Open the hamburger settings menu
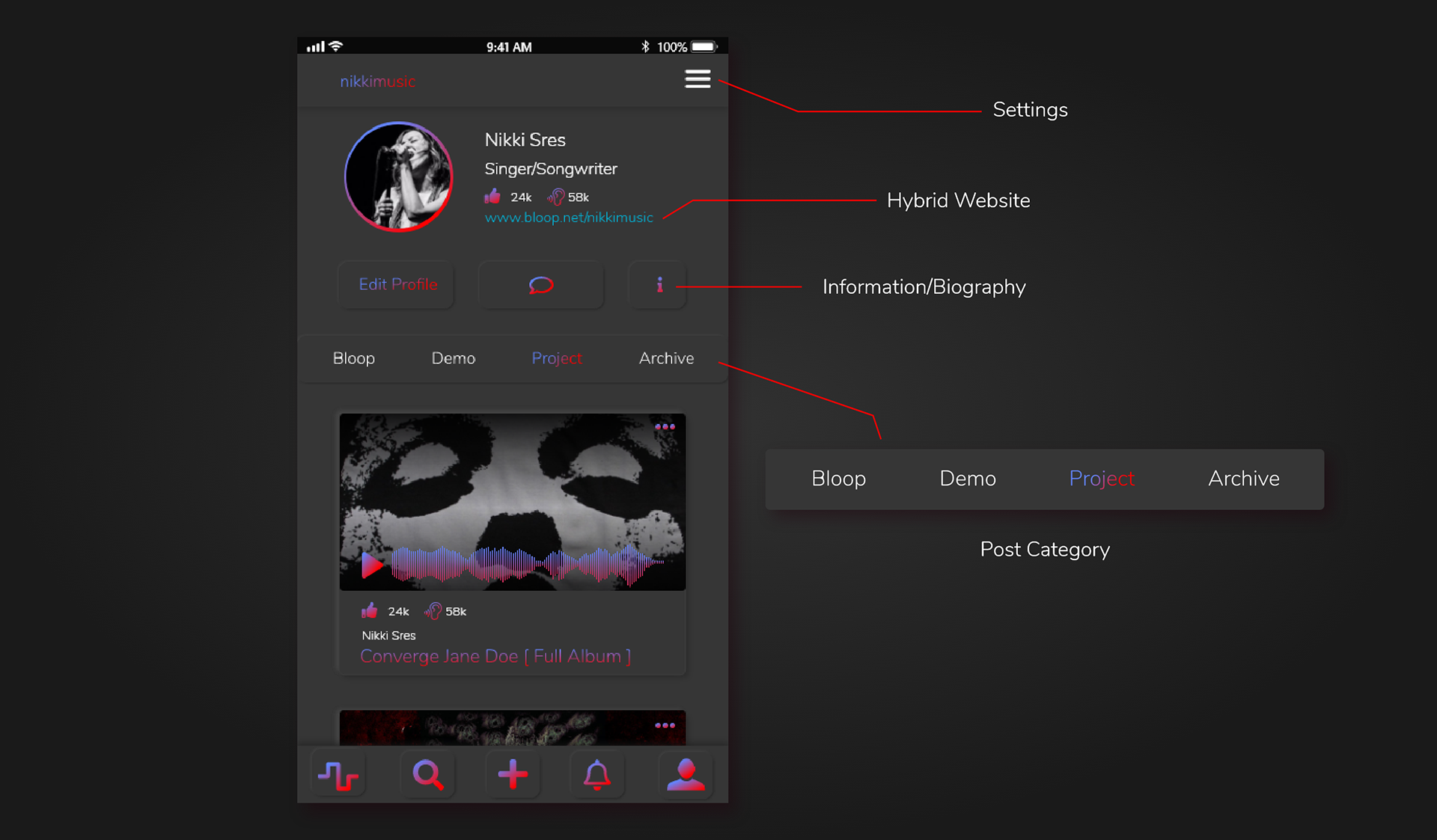The image size is (1437, 840). click(x=698, y=79)
